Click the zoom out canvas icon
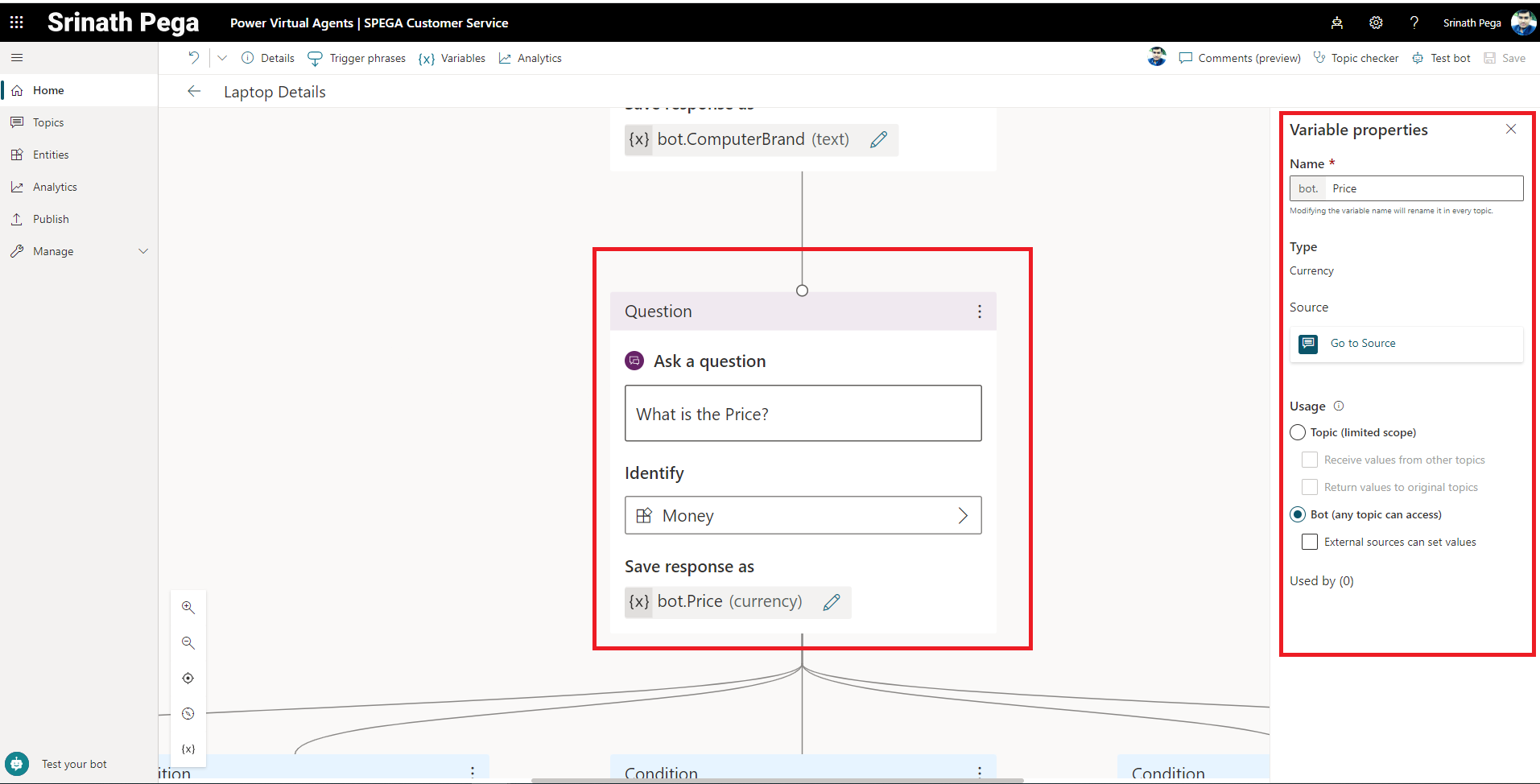 188,643
